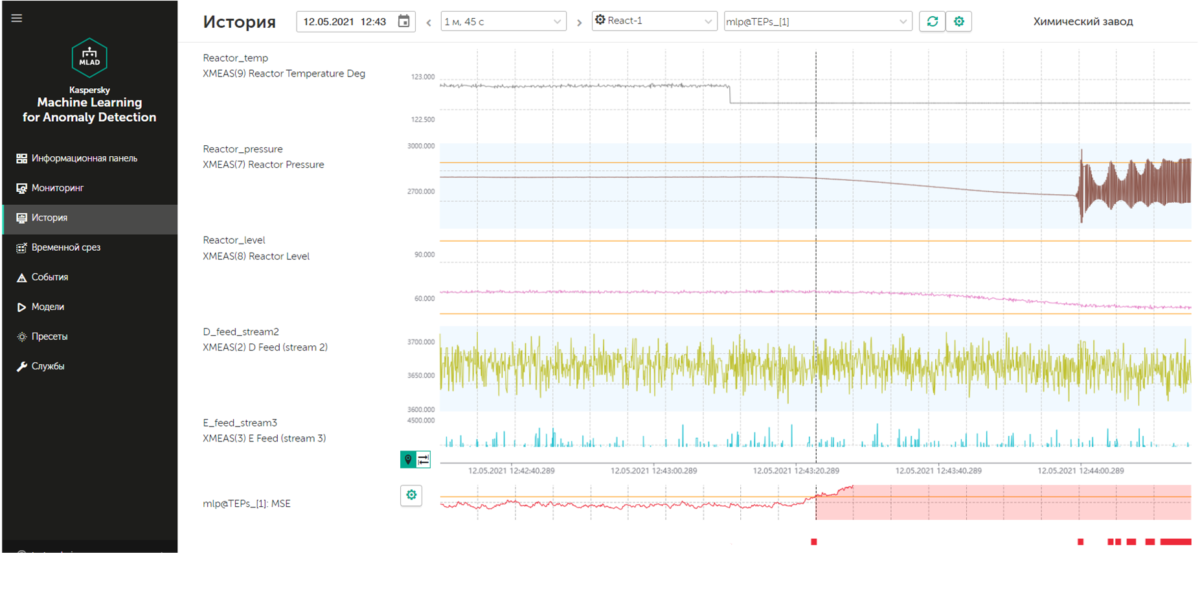Click the Kaspersky MLAD logo

[89, 58]
